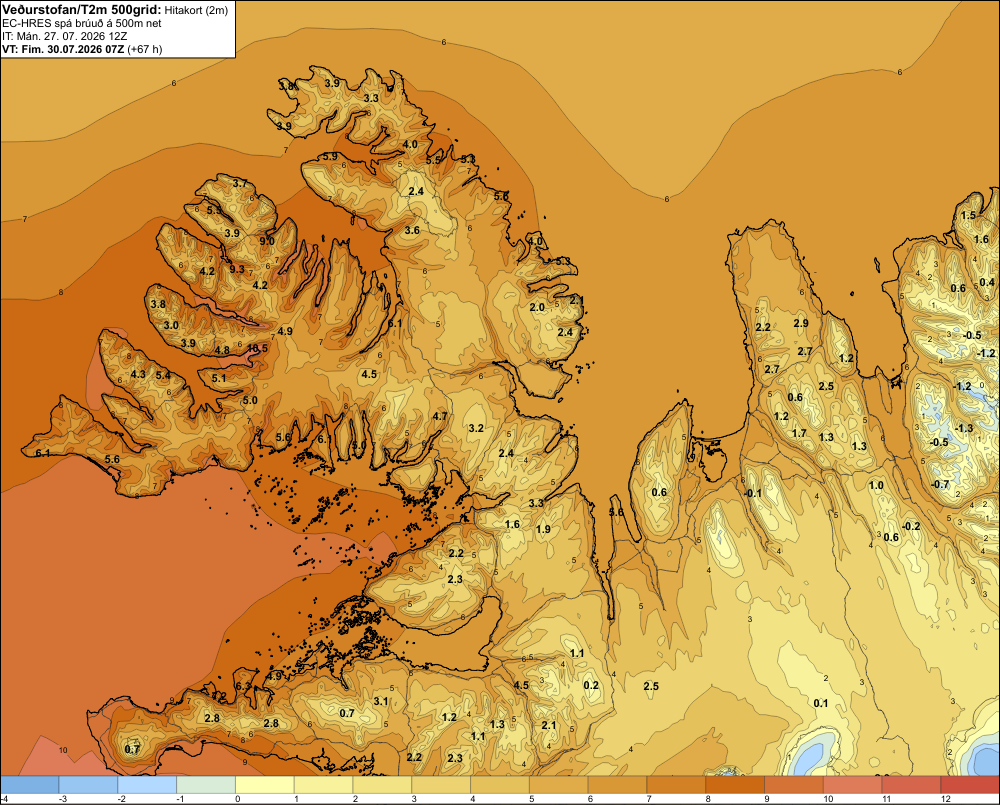Click the 4.7 temperature label inland
This screenshot has height=805, width=1000.
pyautogui.click(x=440, y=416)
